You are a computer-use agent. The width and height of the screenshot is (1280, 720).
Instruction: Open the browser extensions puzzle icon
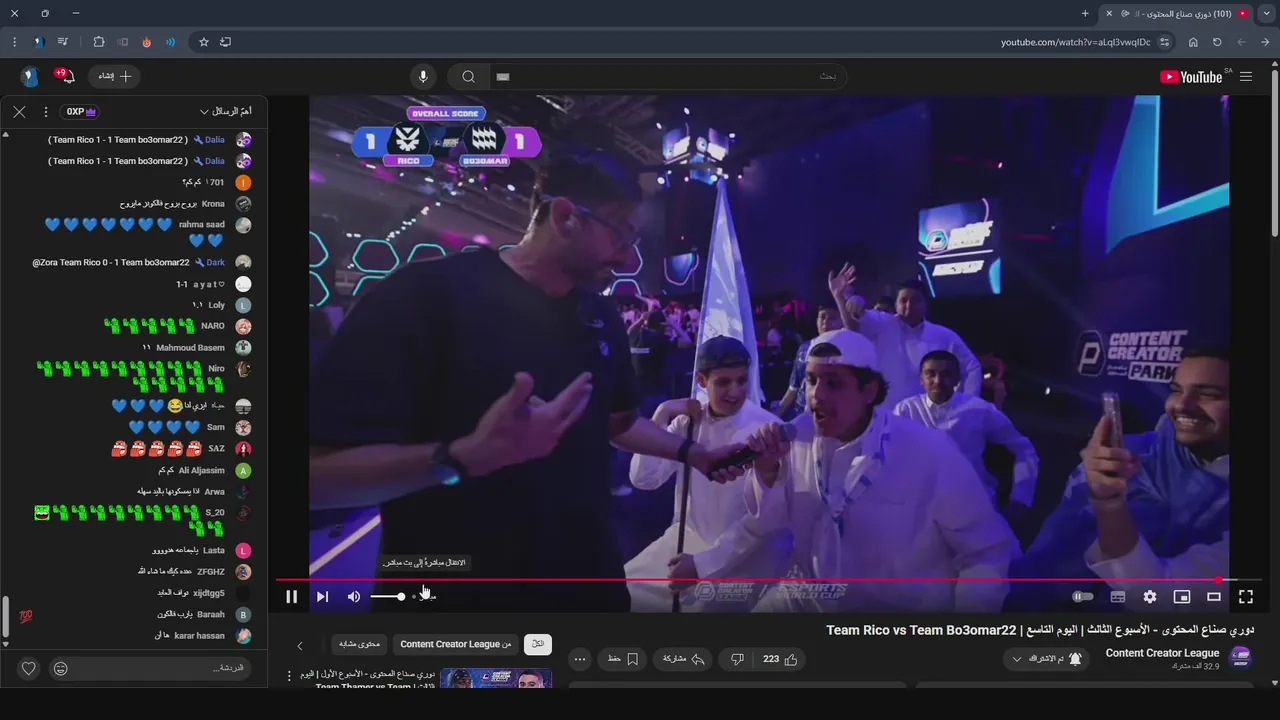pyautogui.click(x=98, y=42)
